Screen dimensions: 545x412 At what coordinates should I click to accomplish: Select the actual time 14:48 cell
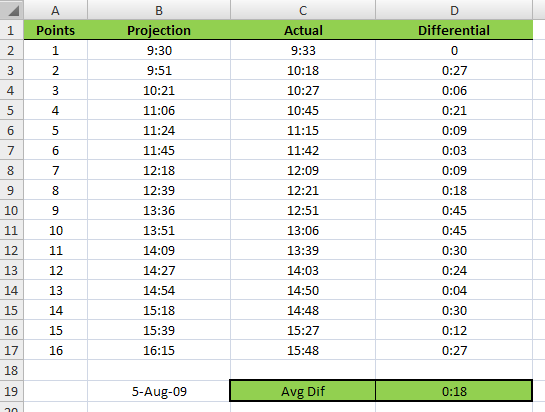coord(303,310)
